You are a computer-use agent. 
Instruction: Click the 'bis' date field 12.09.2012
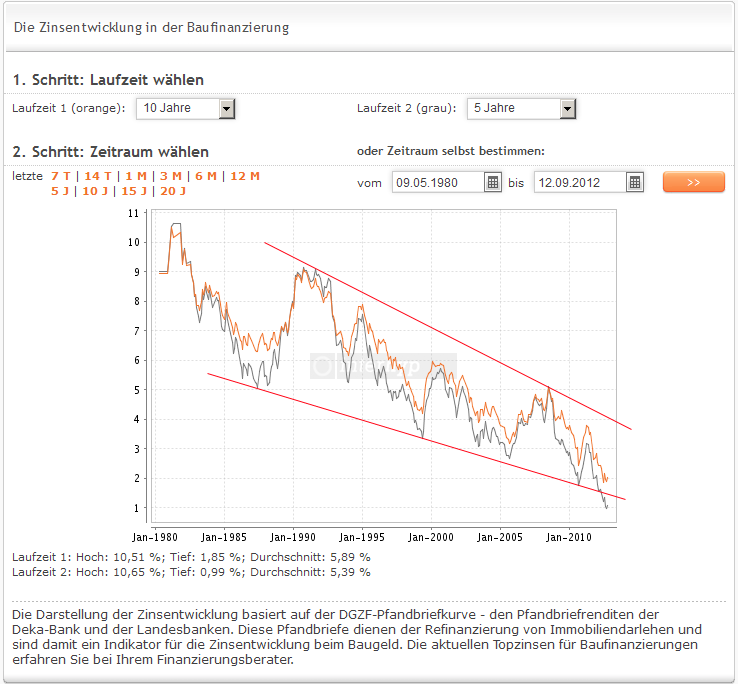point(579,182)
